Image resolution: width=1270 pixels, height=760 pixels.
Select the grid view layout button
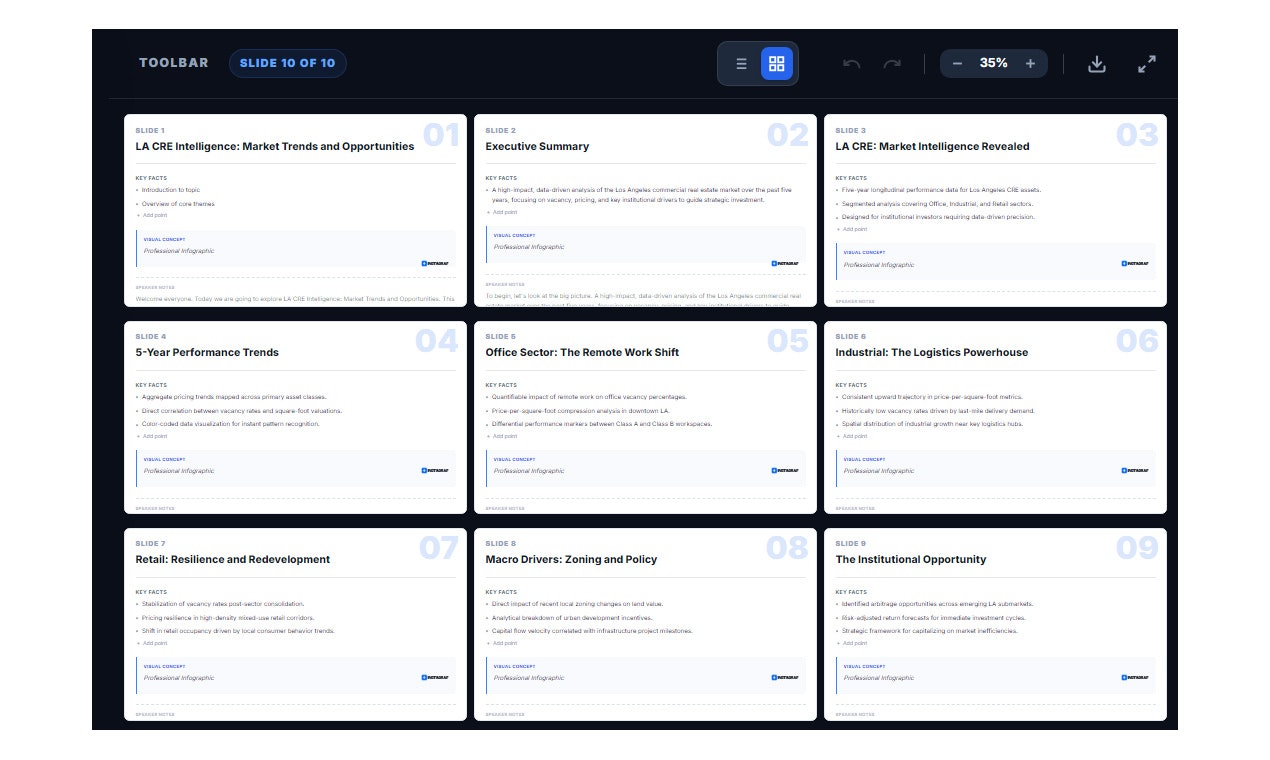(x=777, y=64)
